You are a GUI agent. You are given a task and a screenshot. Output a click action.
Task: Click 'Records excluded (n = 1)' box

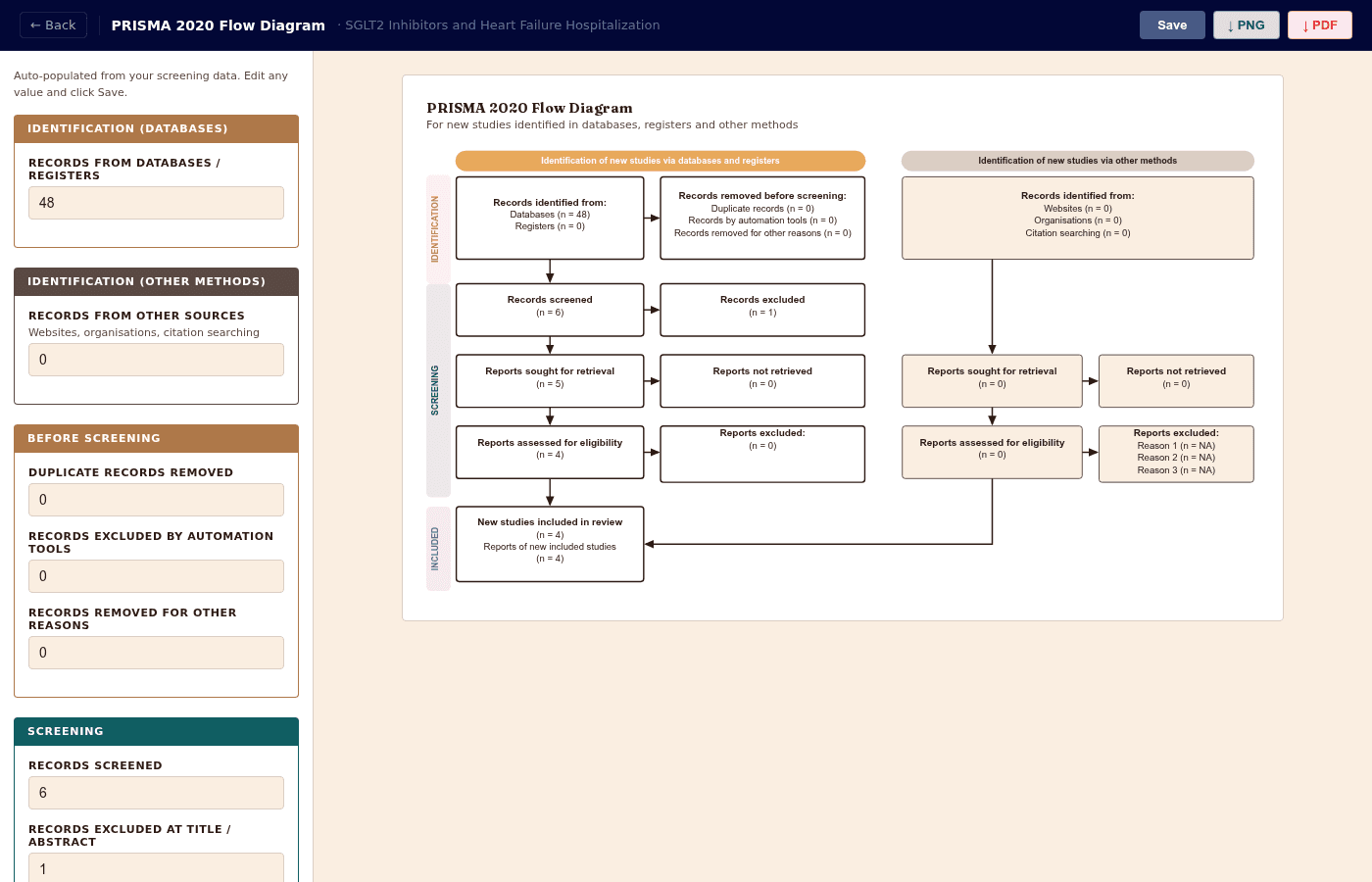pyautogui.click(x=762, y=310)
